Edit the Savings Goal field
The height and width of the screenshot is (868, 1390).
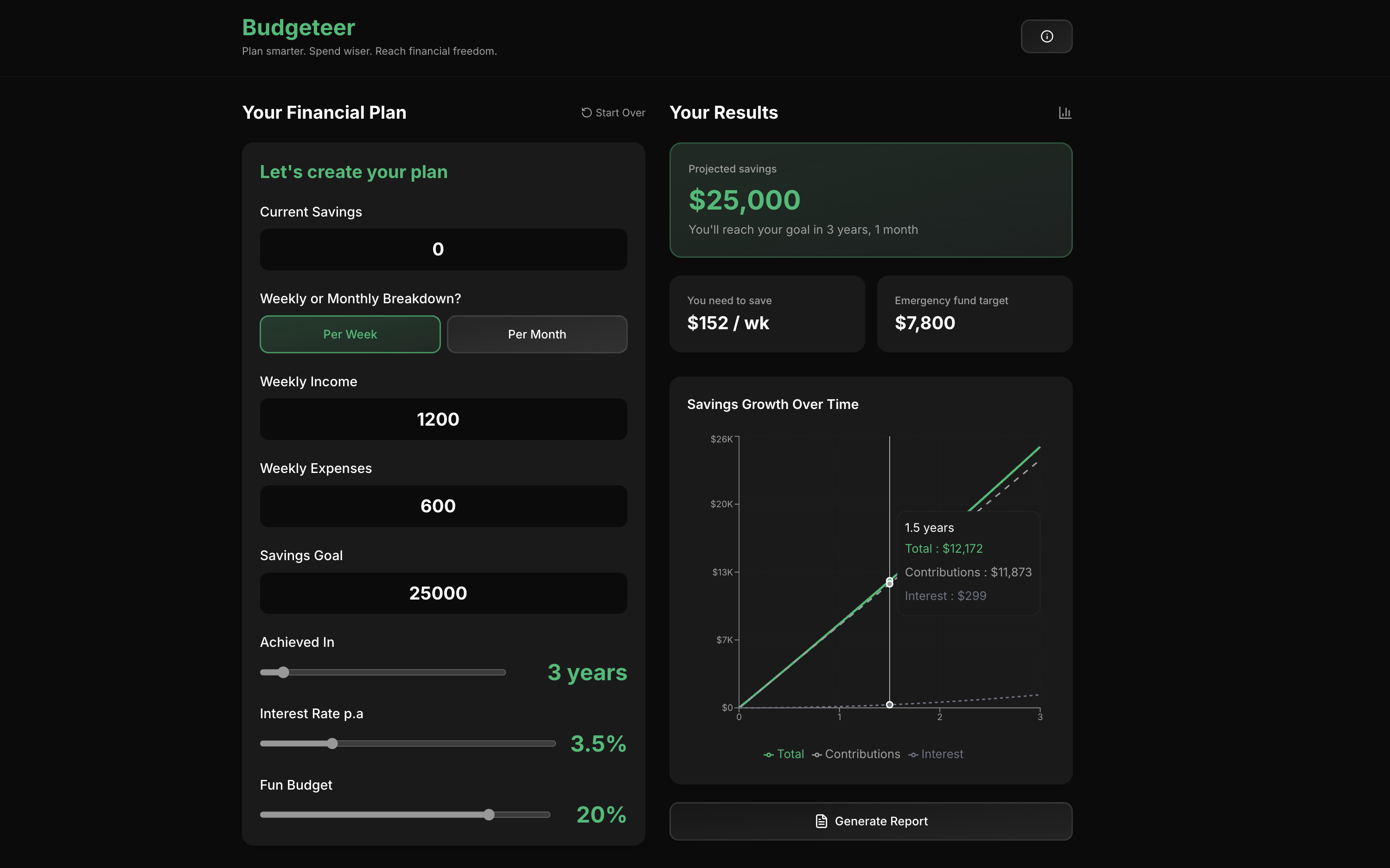(443, 593)
